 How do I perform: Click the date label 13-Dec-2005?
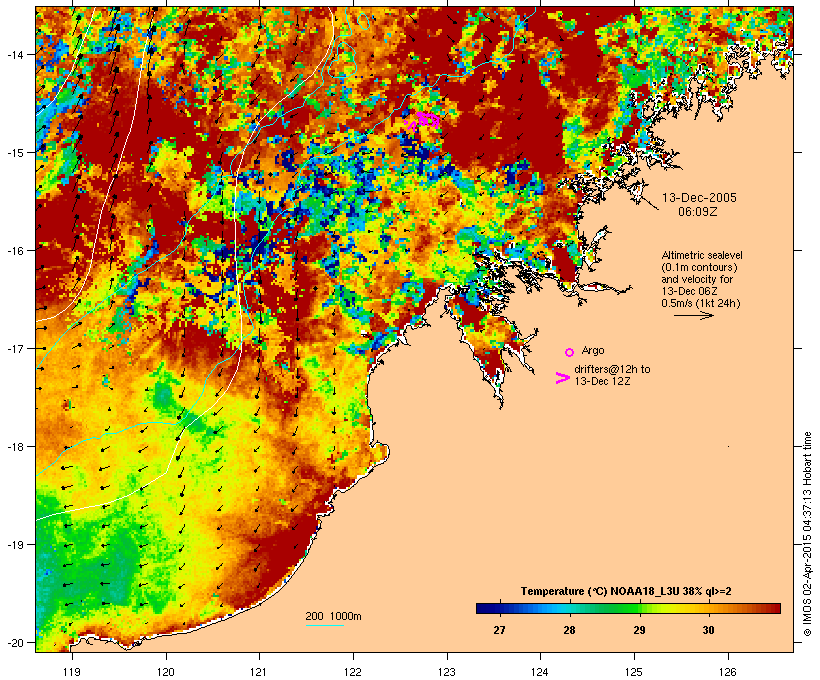[699, 198]
